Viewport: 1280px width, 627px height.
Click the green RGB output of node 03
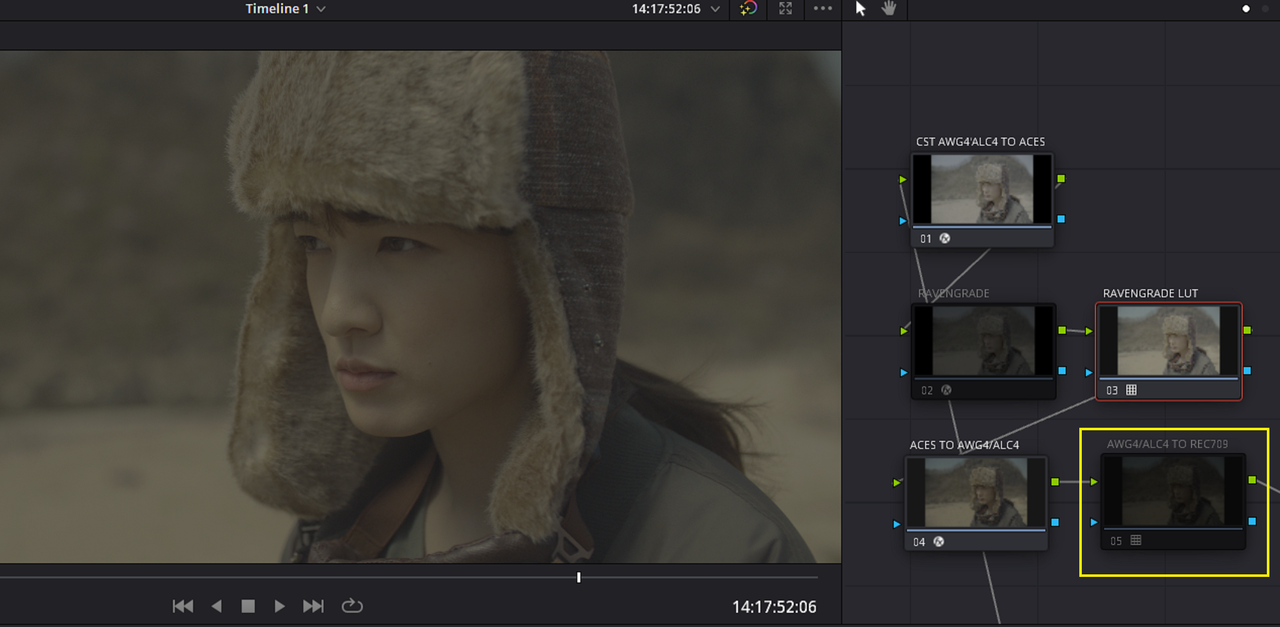coord(1247,329)
